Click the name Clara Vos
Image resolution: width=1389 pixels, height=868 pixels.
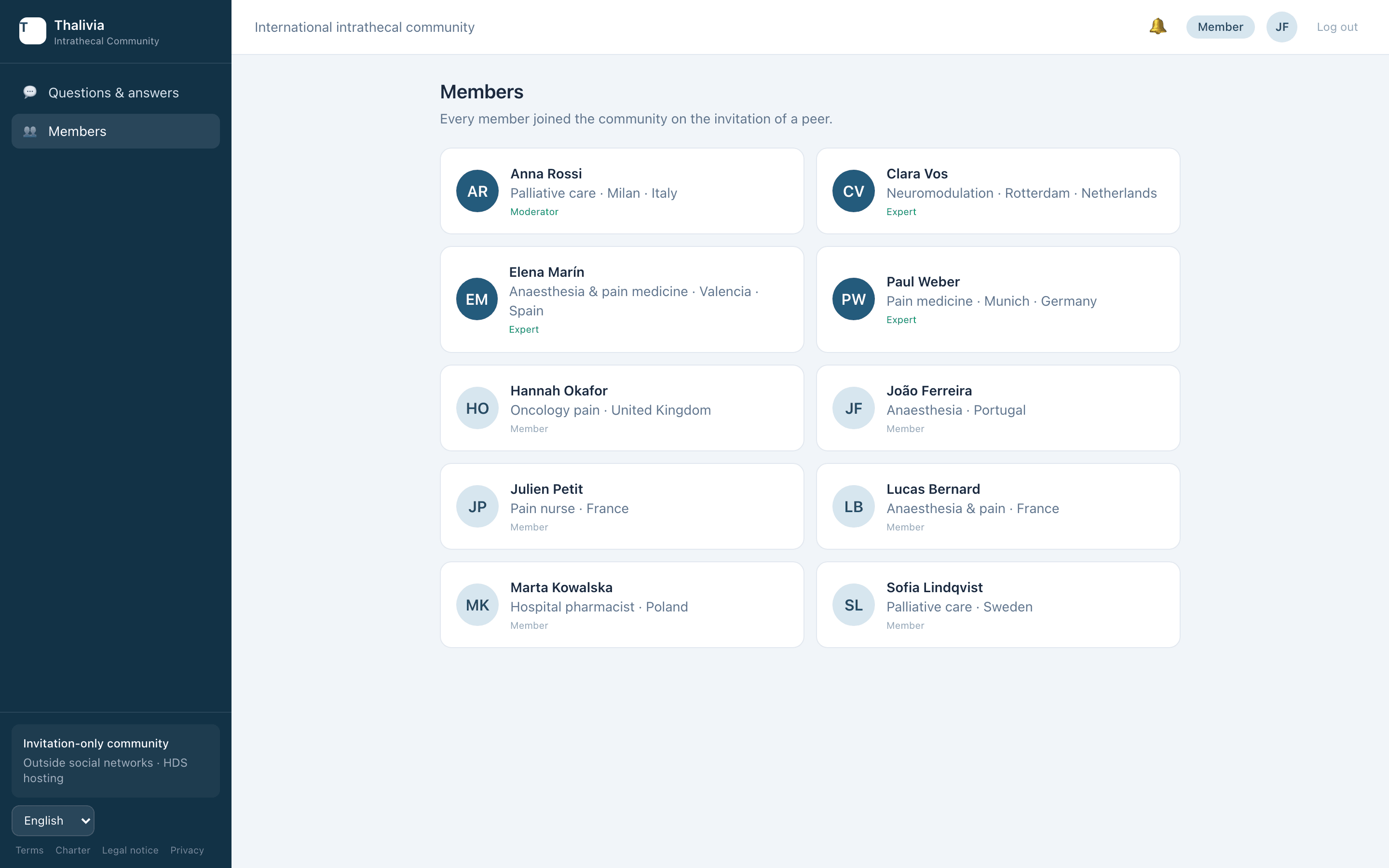pyautogui.click(x=917, y=174)
